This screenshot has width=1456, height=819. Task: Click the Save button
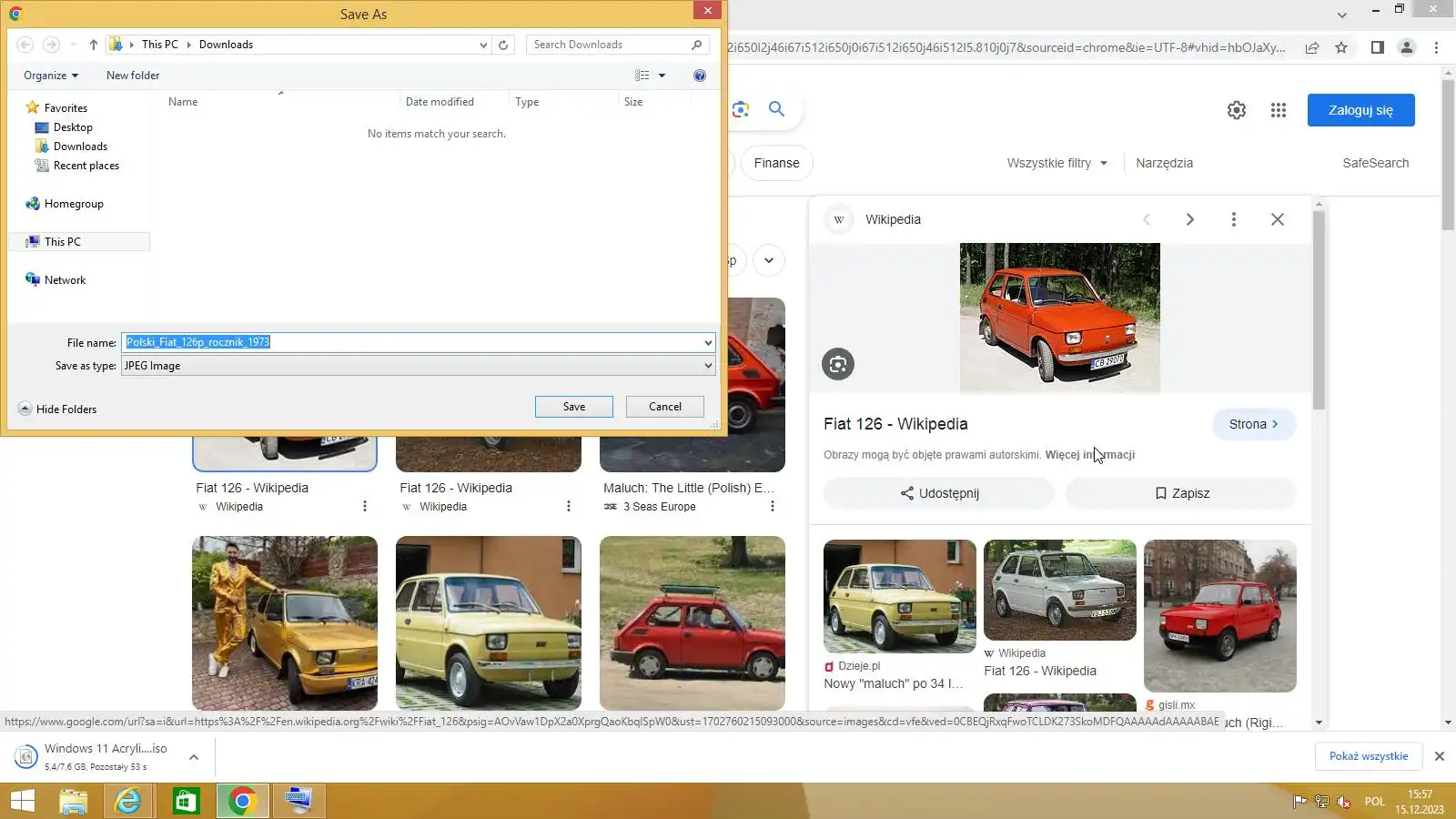(x=574, y=407)
